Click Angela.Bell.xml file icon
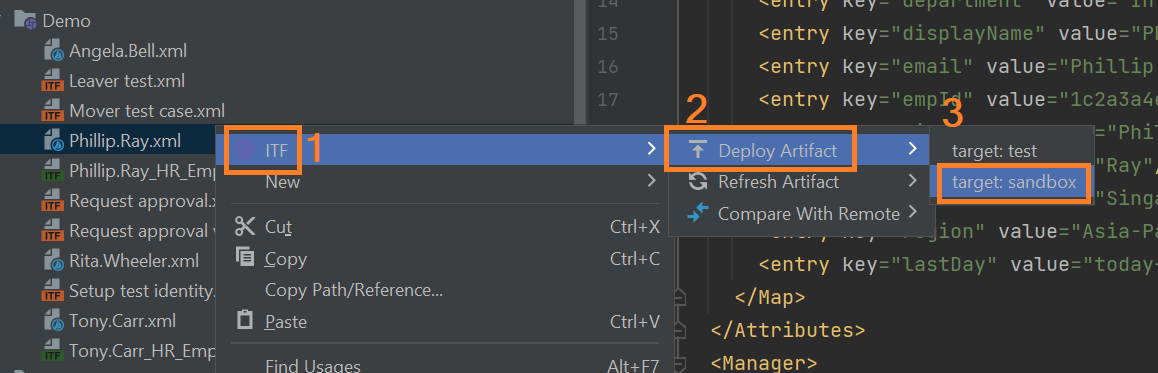The image size is (1158, 373). click(x=53, y=51)
